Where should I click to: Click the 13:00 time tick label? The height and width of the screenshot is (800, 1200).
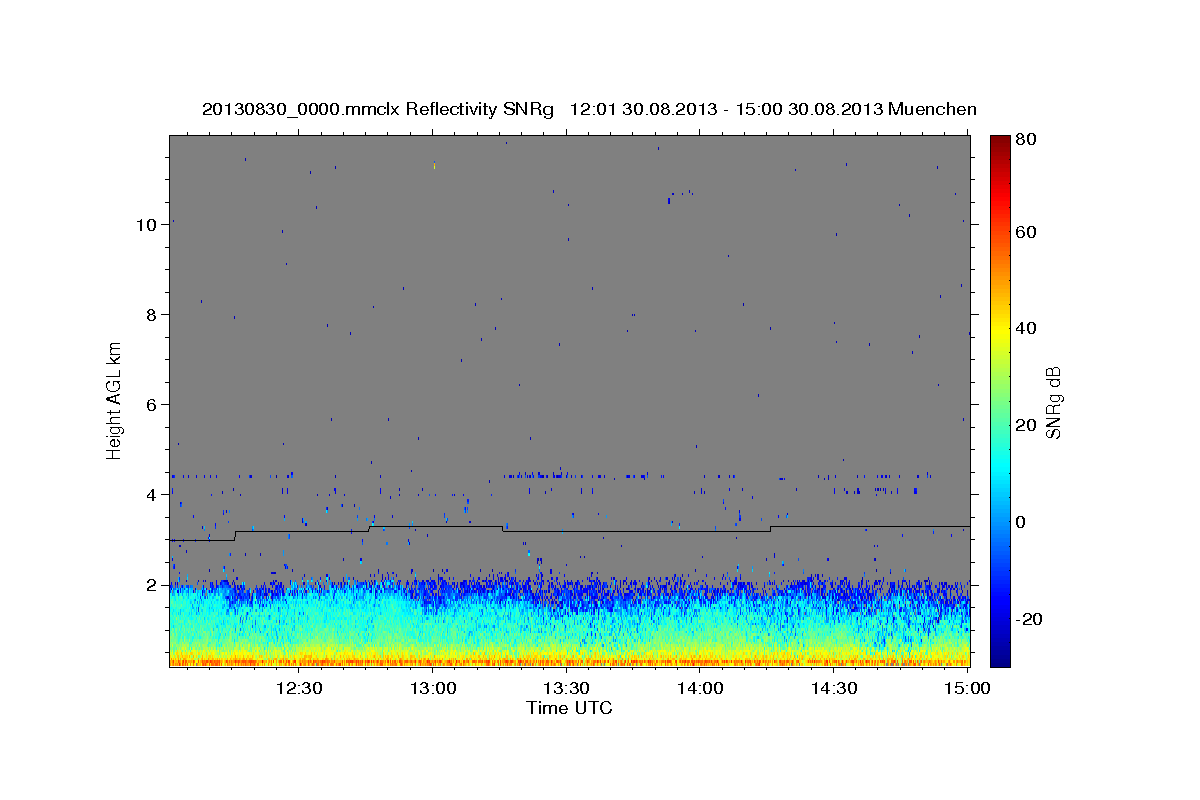tap(433, 688)
